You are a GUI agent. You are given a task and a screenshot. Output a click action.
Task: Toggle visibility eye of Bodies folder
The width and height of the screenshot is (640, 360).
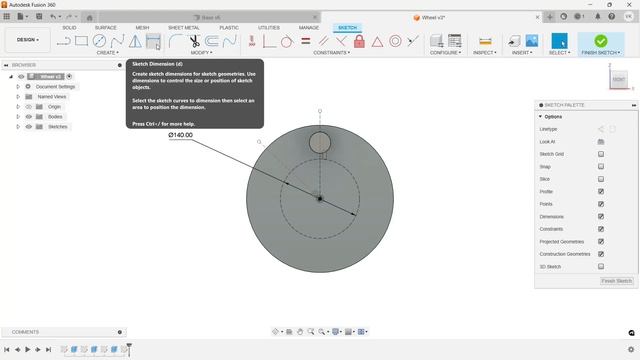point(29,117)
